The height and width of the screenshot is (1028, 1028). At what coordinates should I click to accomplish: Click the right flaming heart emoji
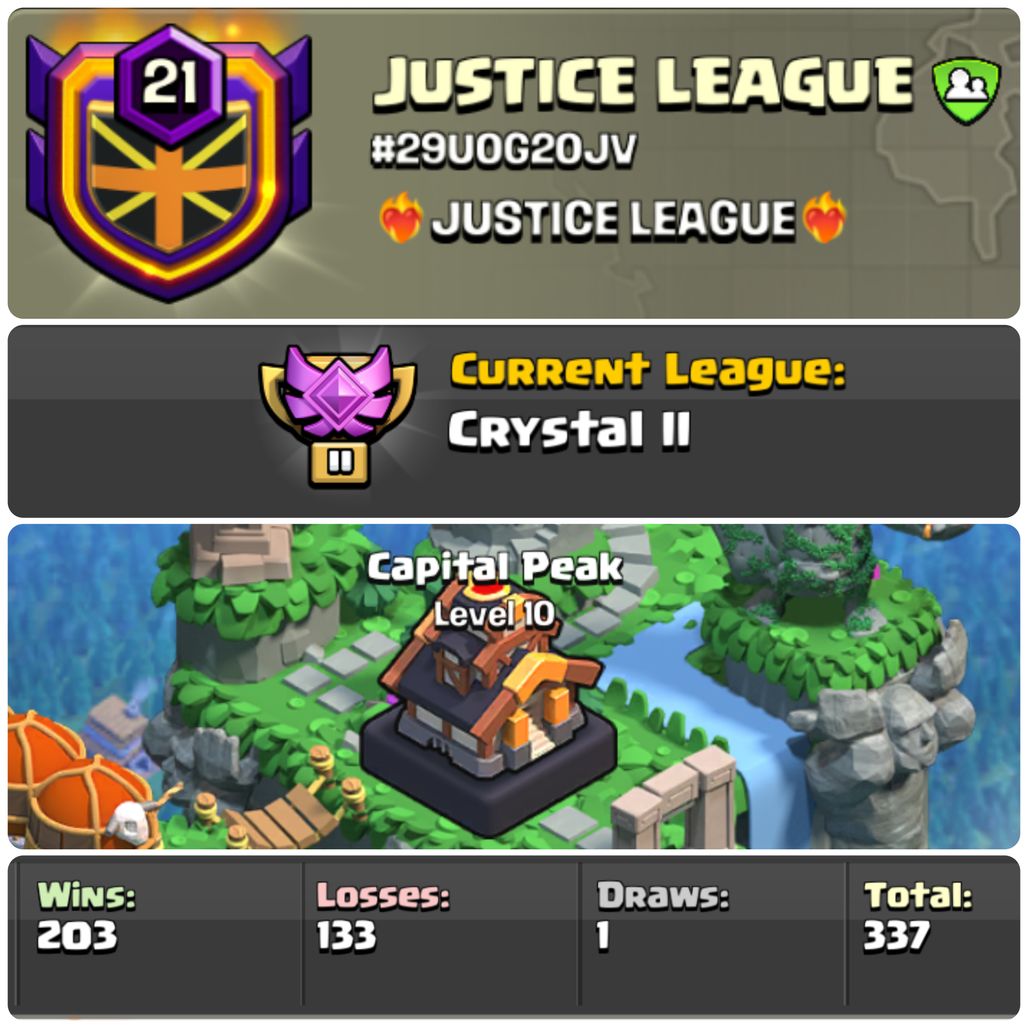825,218
